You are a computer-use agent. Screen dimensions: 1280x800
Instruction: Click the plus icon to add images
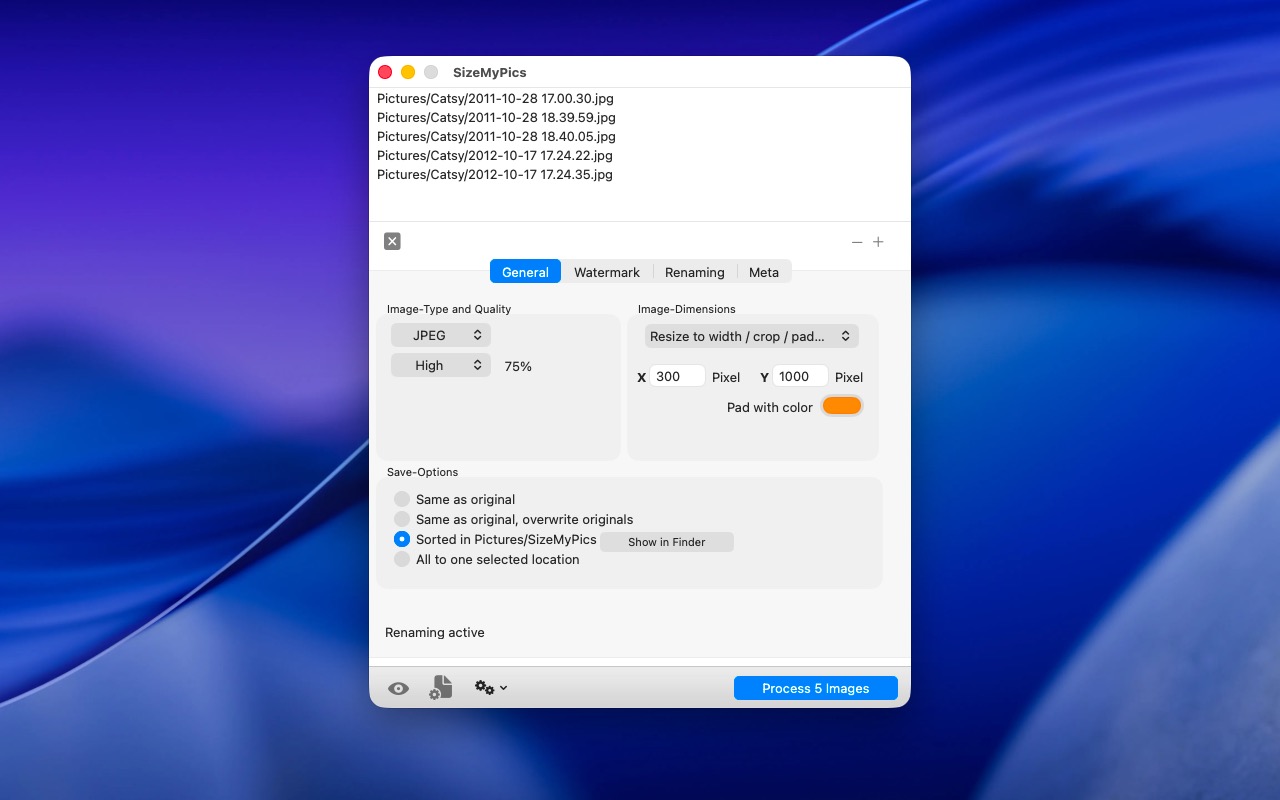click(x=878, y=242)
